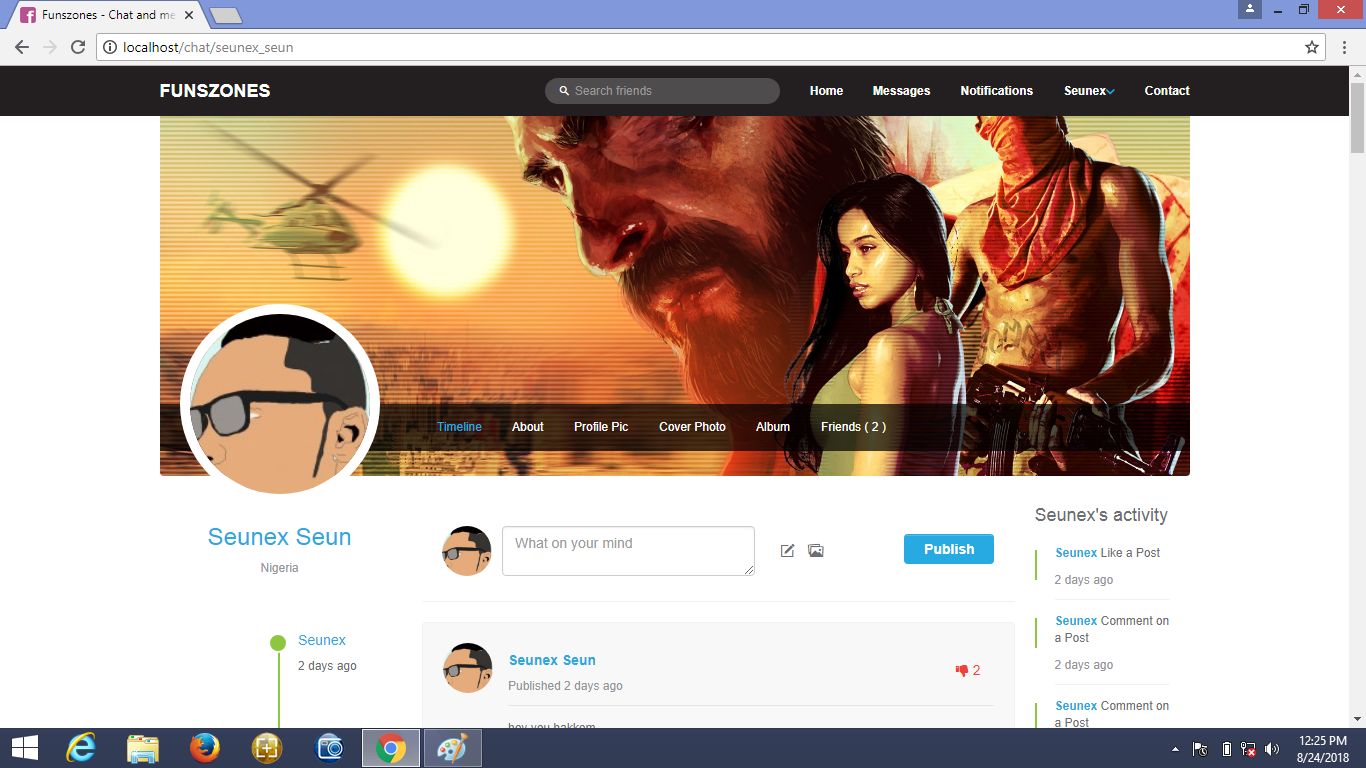1366x768 pixels.
Task: Open the Paint app in taskbar
Action: click(453, 748)
